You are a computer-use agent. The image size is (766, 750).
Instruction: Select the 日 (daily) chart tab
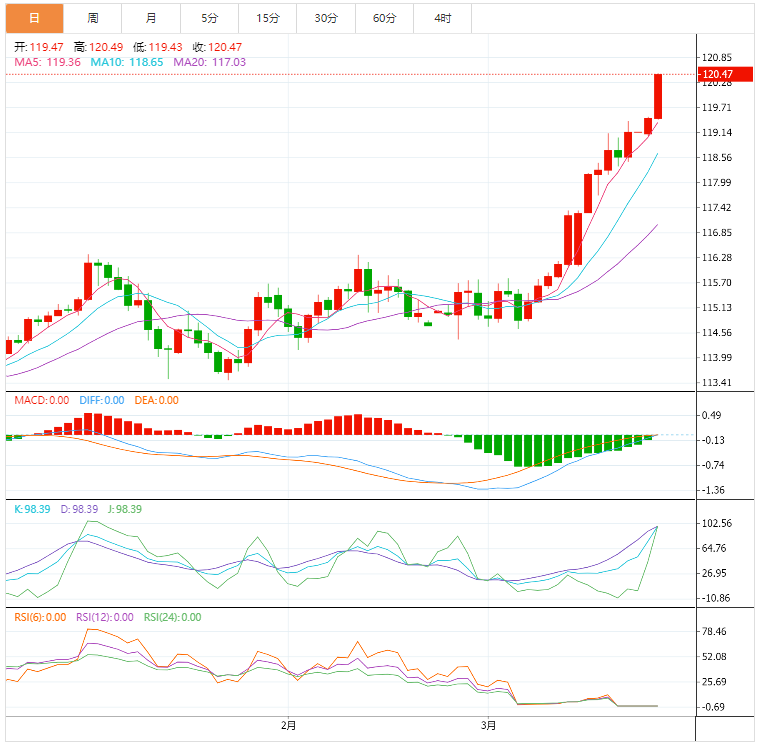point(35,18)
